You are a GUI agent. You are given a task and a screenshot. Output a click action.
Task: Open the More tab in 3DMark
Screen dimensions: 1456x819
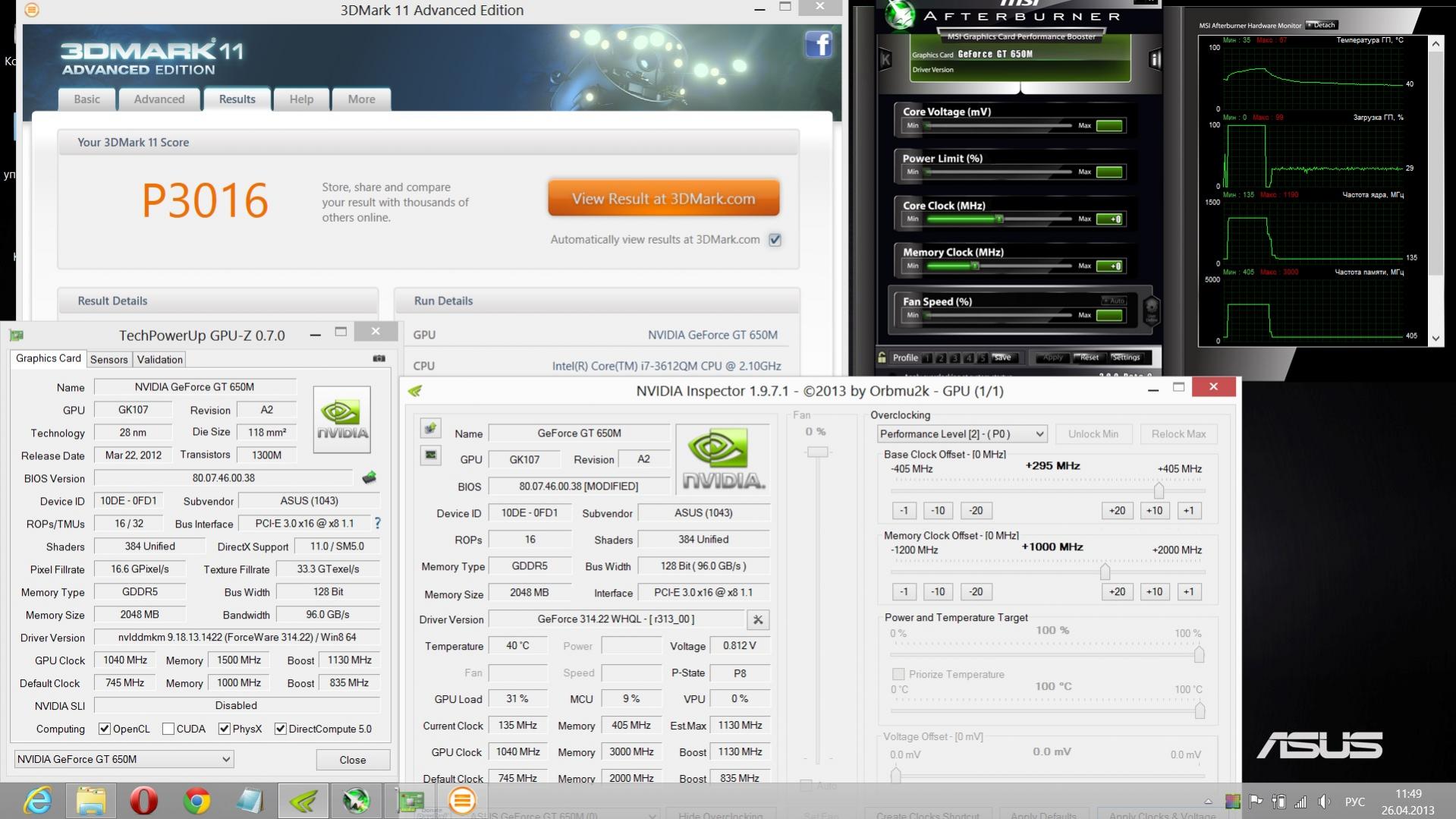(x=361, y=99)
